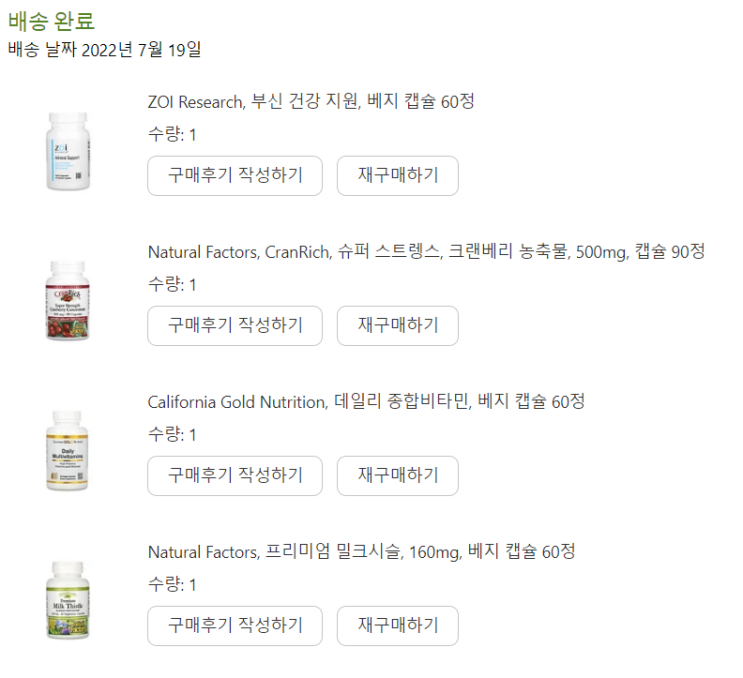Reorder the Natural Factors 밀크시슬 capsules
The width and height of the screenshot is (743, 678).
click(398, 625)
